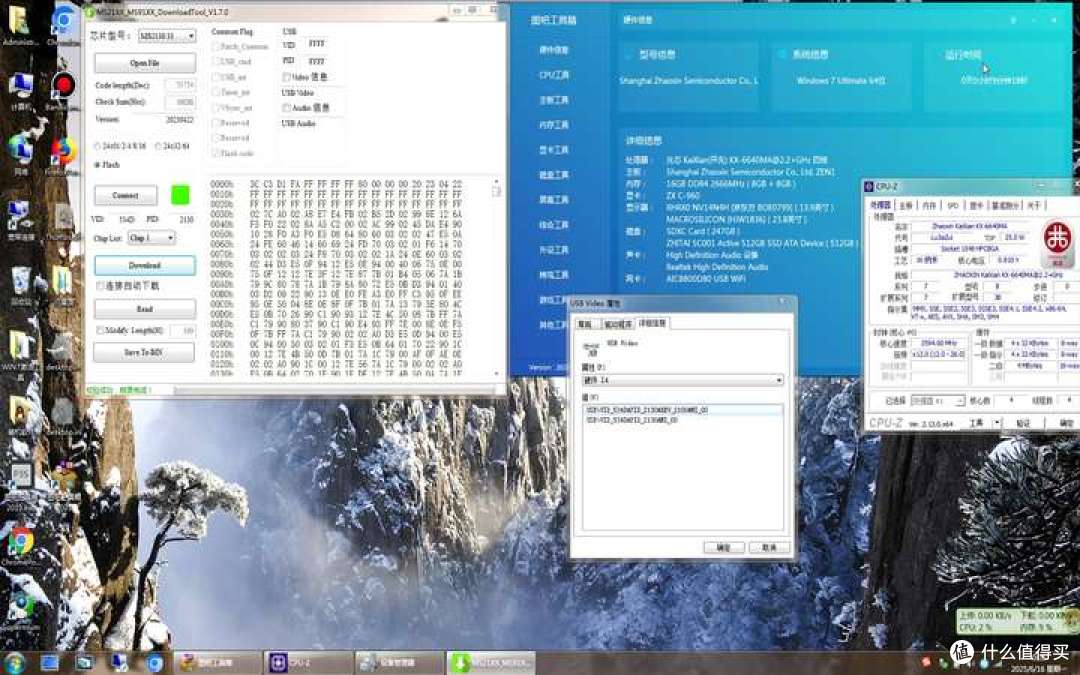Switch to CPU-Z 内存 tab
The width and height of the screenshot is (1080, 675).
(x=929, y=205)
